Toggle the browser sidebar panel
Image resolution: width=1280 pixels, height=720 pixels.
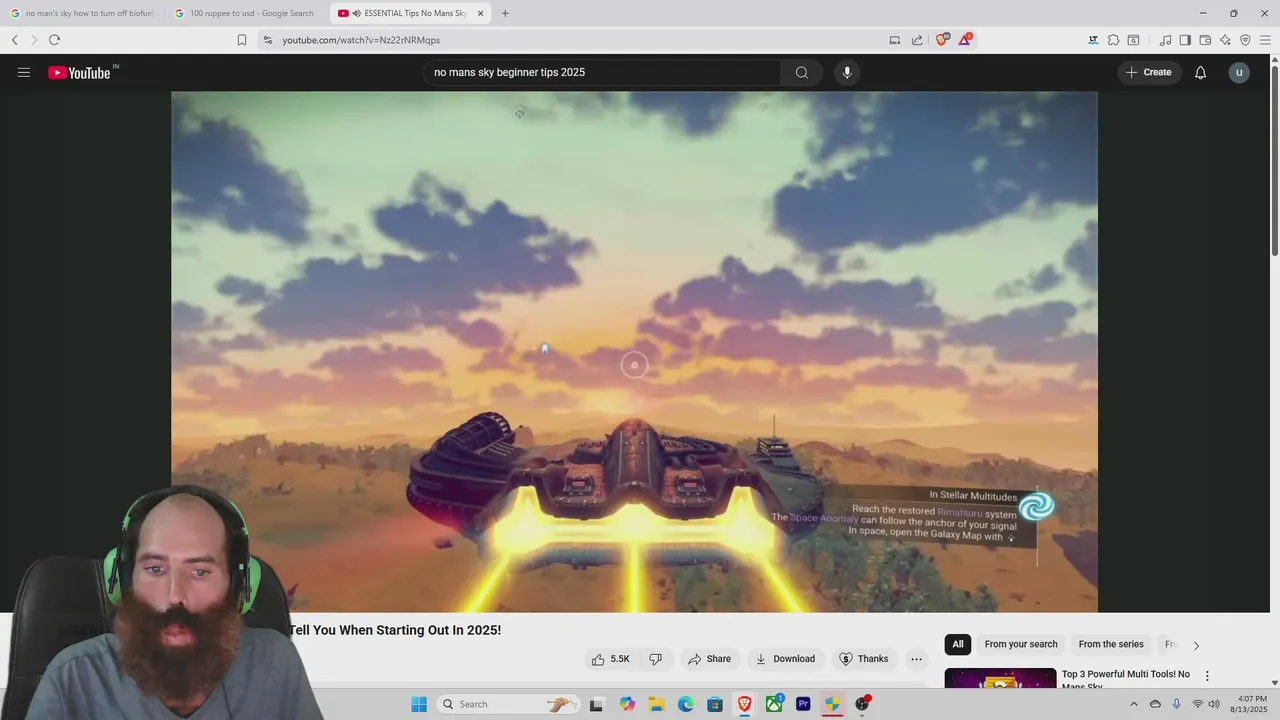pyautogui.click(x=1185, y=40)
